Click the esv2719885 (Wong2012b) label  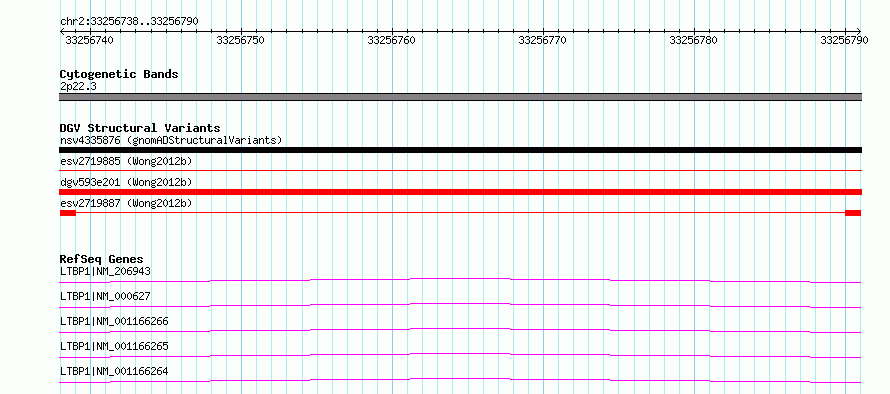coord(126,161)
